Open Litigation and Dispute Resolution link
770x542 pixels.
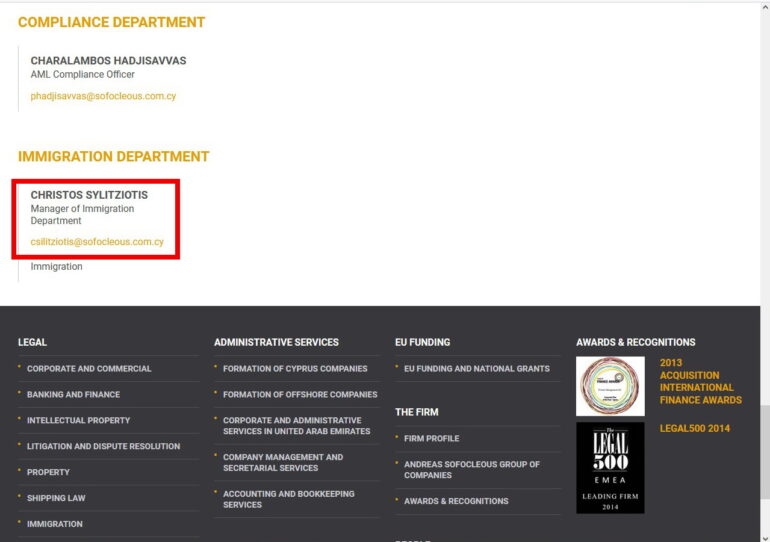104,446
